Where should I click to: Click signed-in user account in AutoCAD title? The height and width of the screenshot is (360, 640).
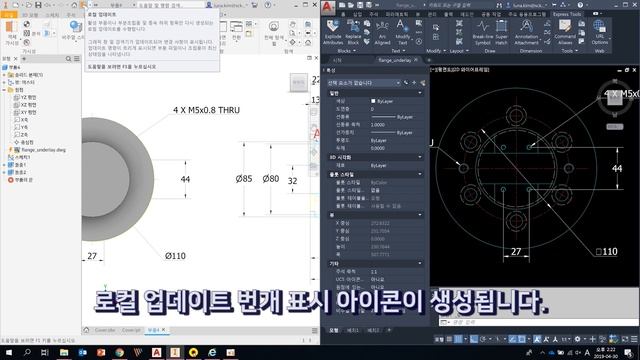point(526,5)
